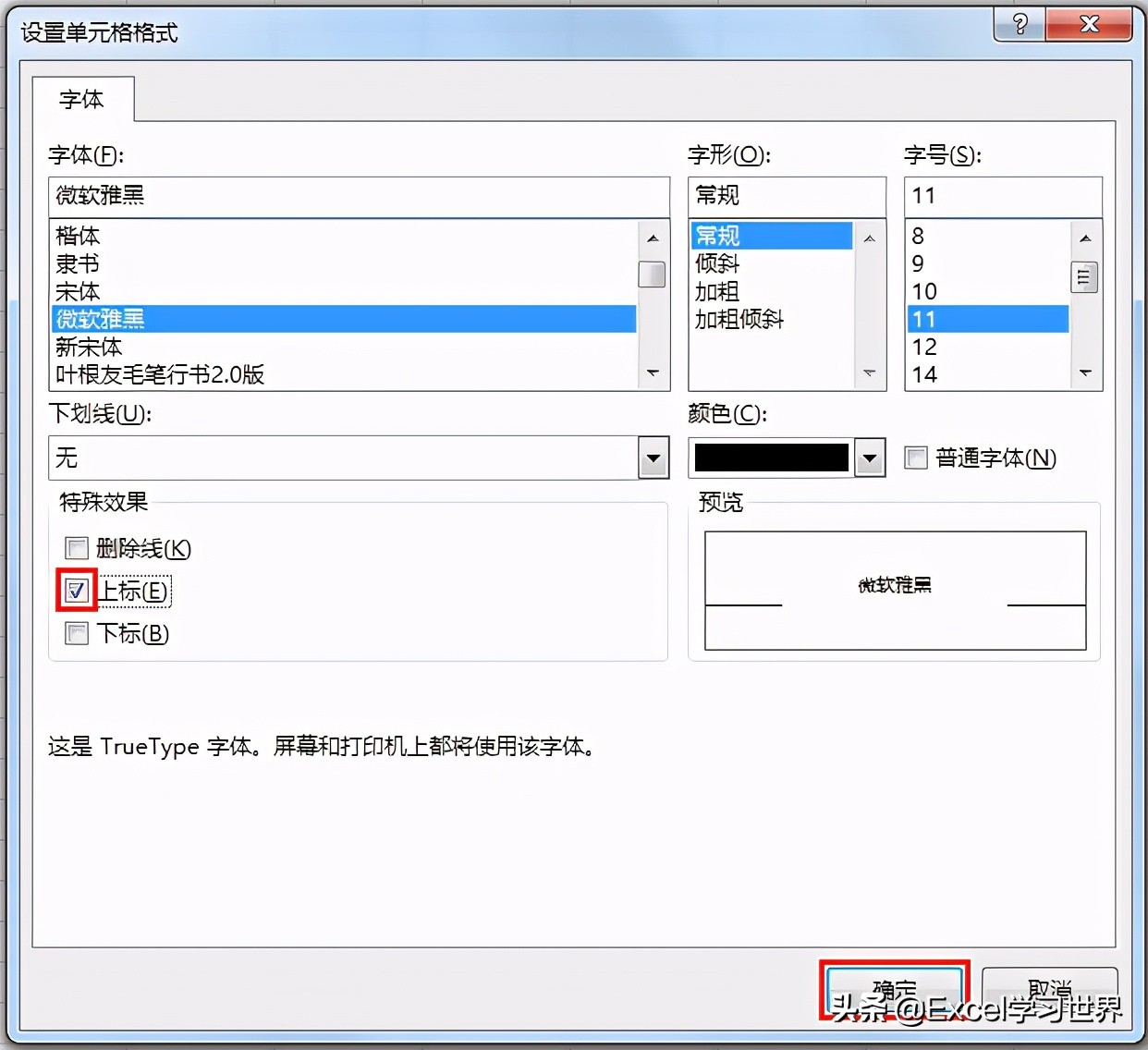
Task: Click the font size input showing 11
Action: 1003,196
